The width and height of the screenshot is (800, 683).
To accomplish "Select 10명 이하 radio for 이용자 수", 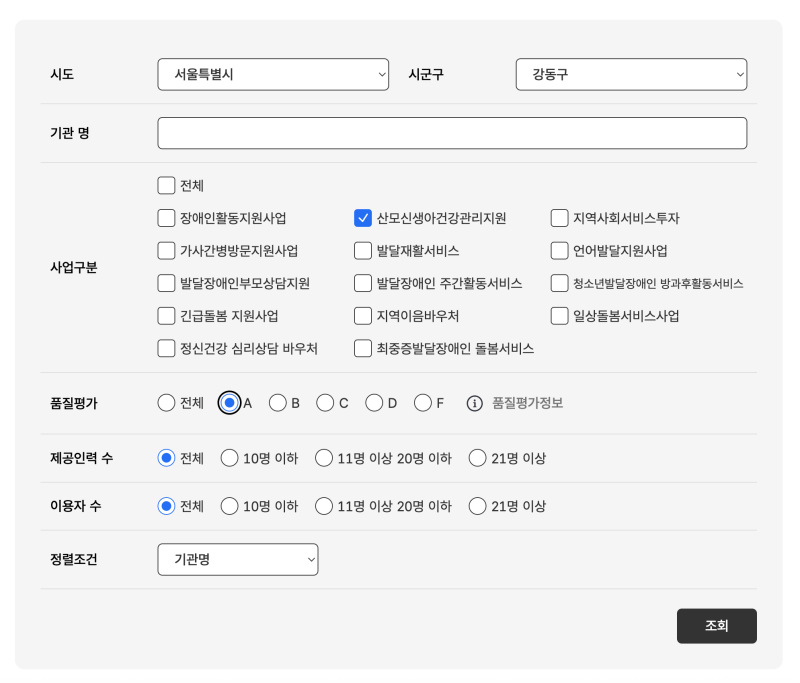I will click(230, 507).
